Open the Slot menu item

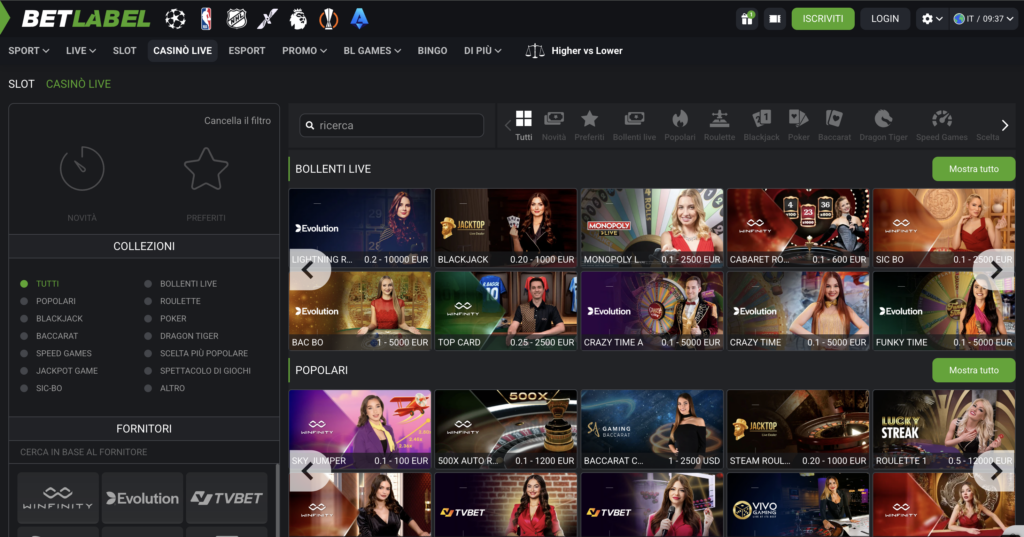pyautogui.click(x=125, y=50)
